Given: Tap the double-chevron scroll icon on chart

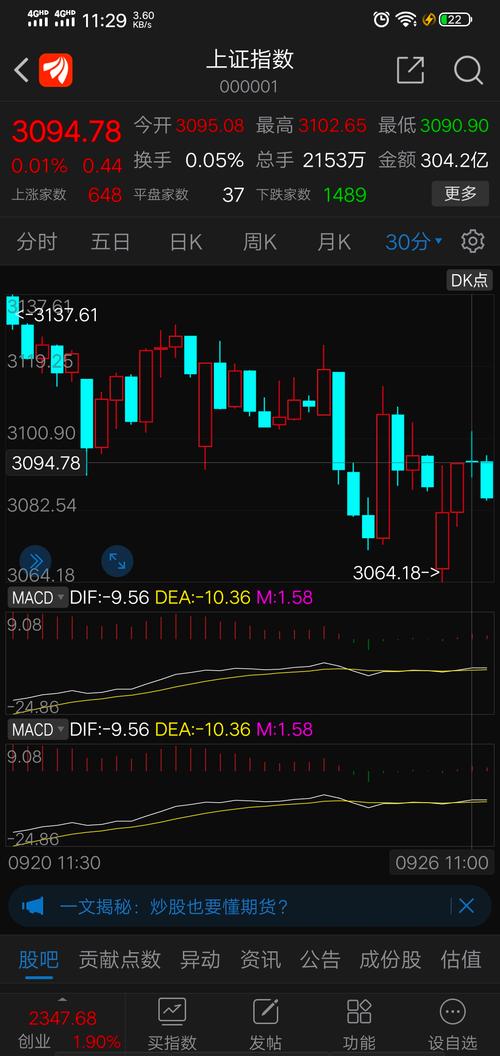Looking at the screenshot, I should click(35, 560).
